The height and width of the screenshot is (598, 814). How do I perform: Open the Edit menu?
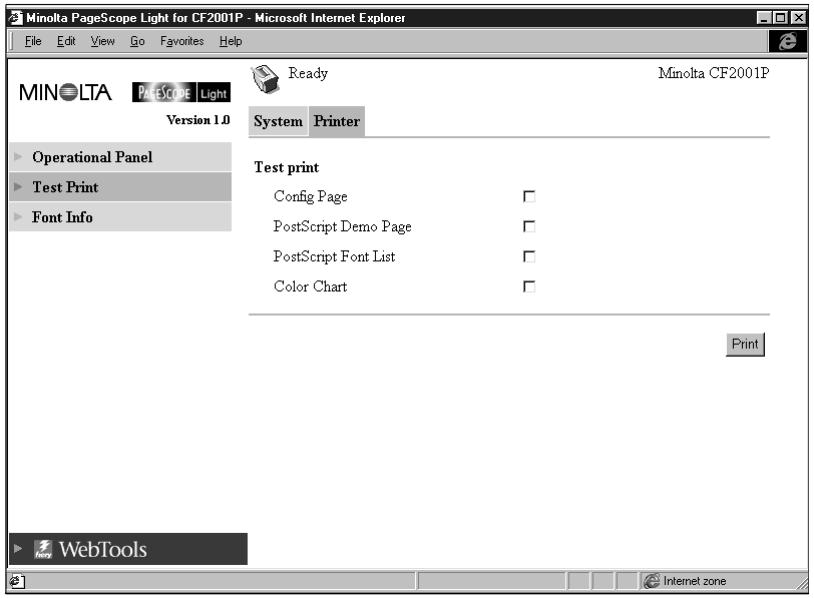pyautogui.click(x=66, y=41)
